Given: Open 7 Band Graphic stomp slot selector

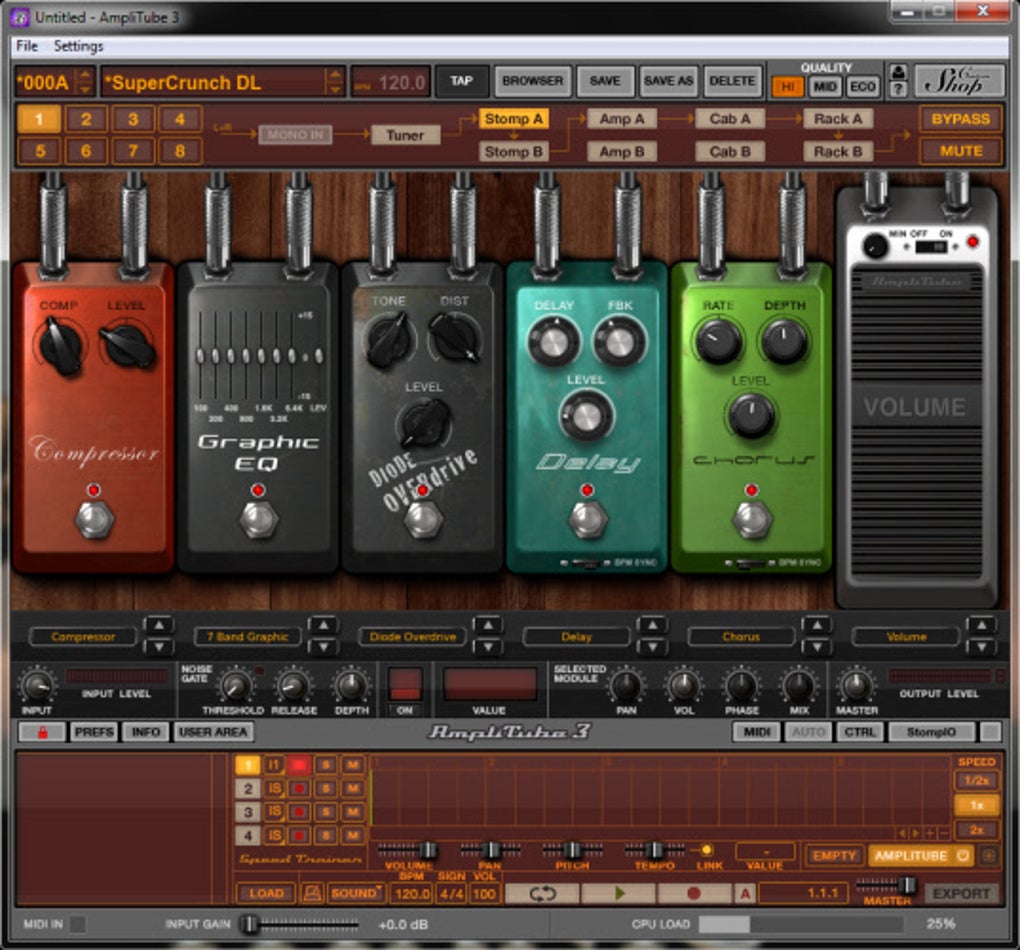Looking at the screenshot, I should [x=248, y=636].
